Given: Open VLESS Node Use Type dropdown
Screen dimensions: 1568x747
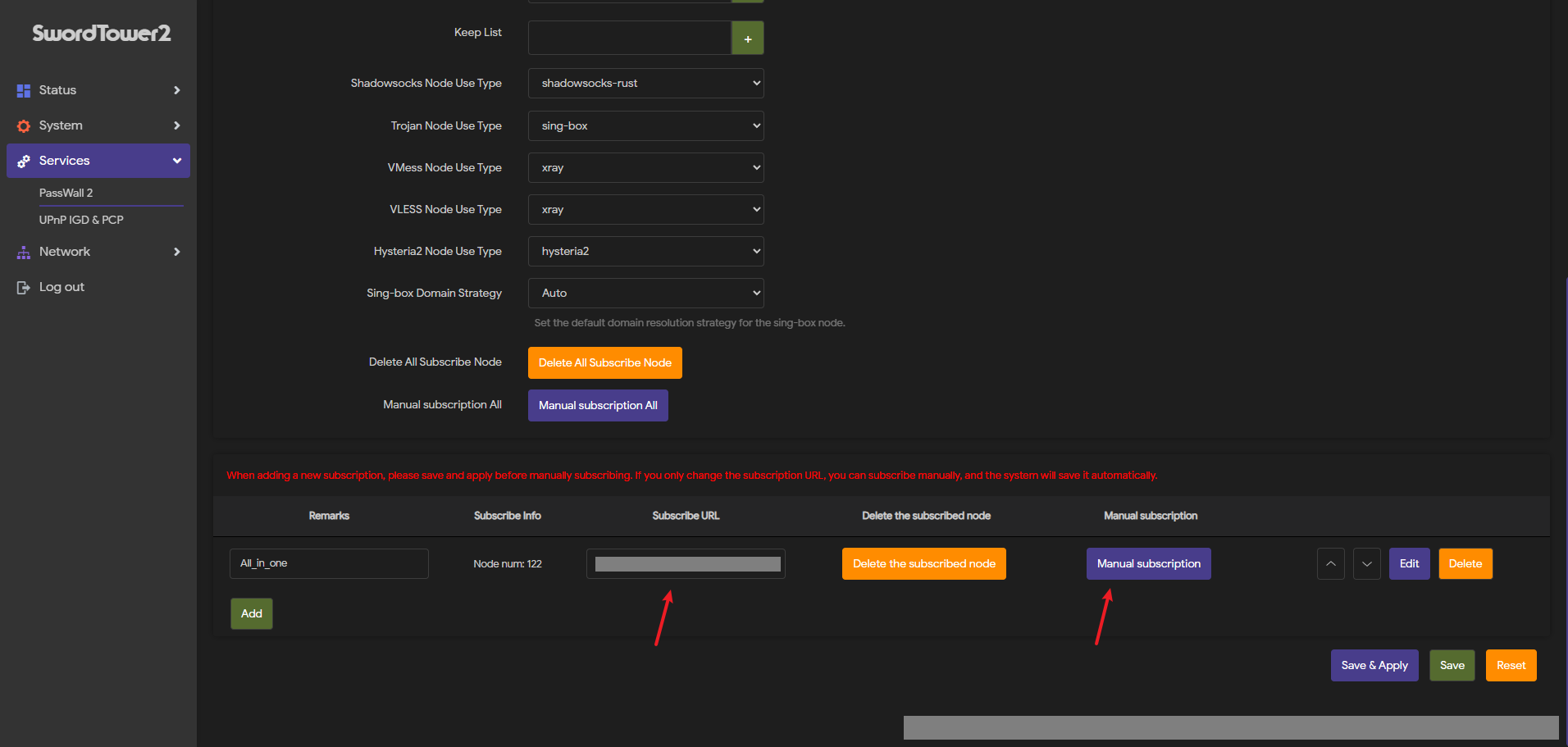Looking at the screenshot, I should click(x=646, y=210).
